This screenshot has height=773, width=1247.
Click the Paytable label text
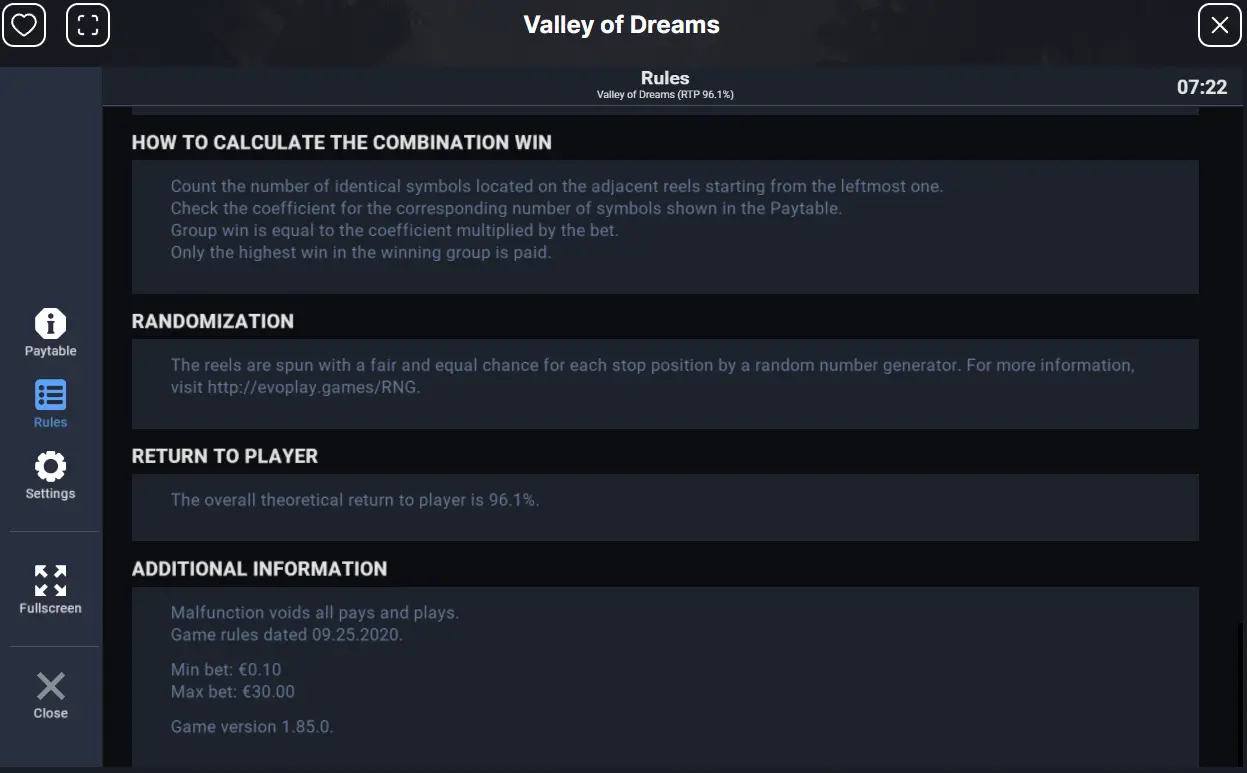[x=50, y=351]
